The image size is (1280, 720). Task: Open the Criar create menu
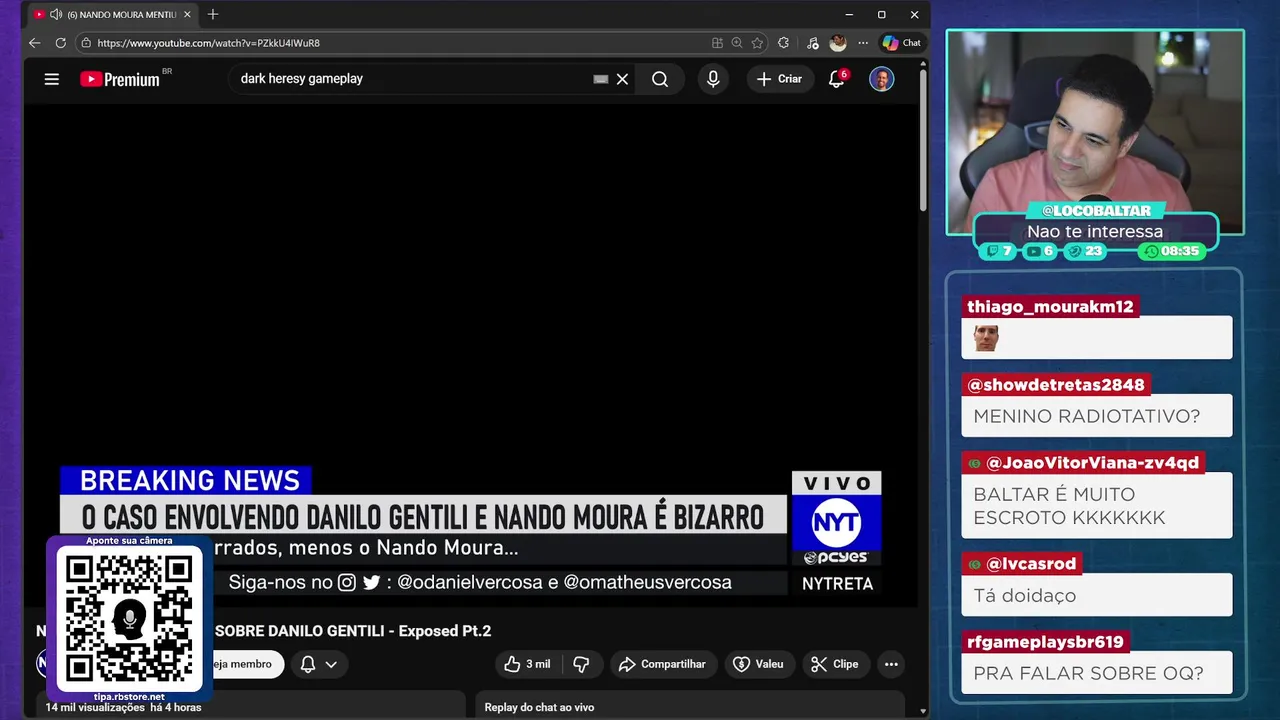(780, 79)
